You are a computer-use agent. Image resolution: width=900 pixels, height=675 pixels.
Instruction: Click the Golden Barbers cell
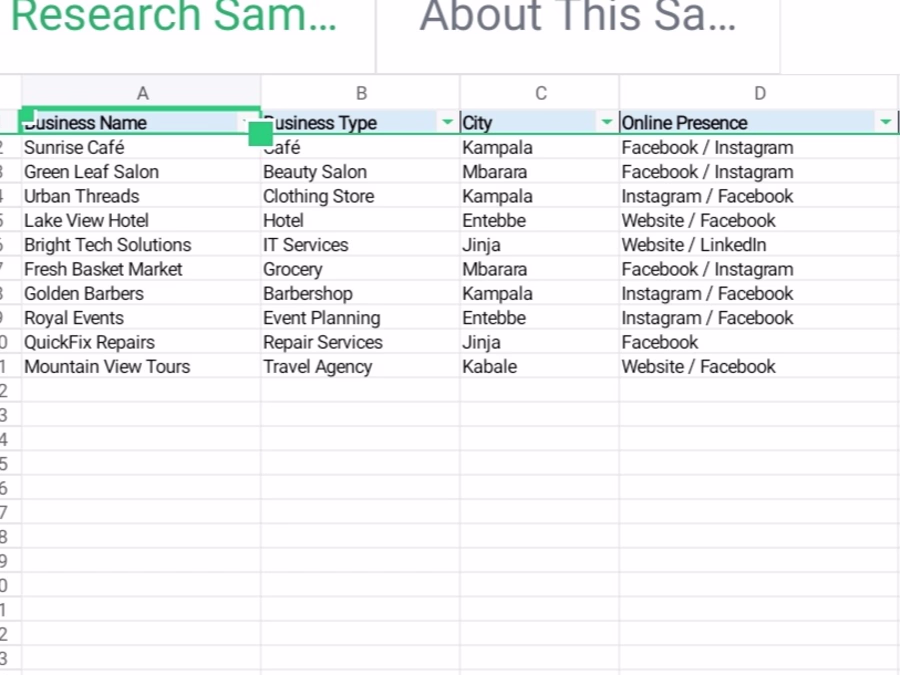click(141, 294)
